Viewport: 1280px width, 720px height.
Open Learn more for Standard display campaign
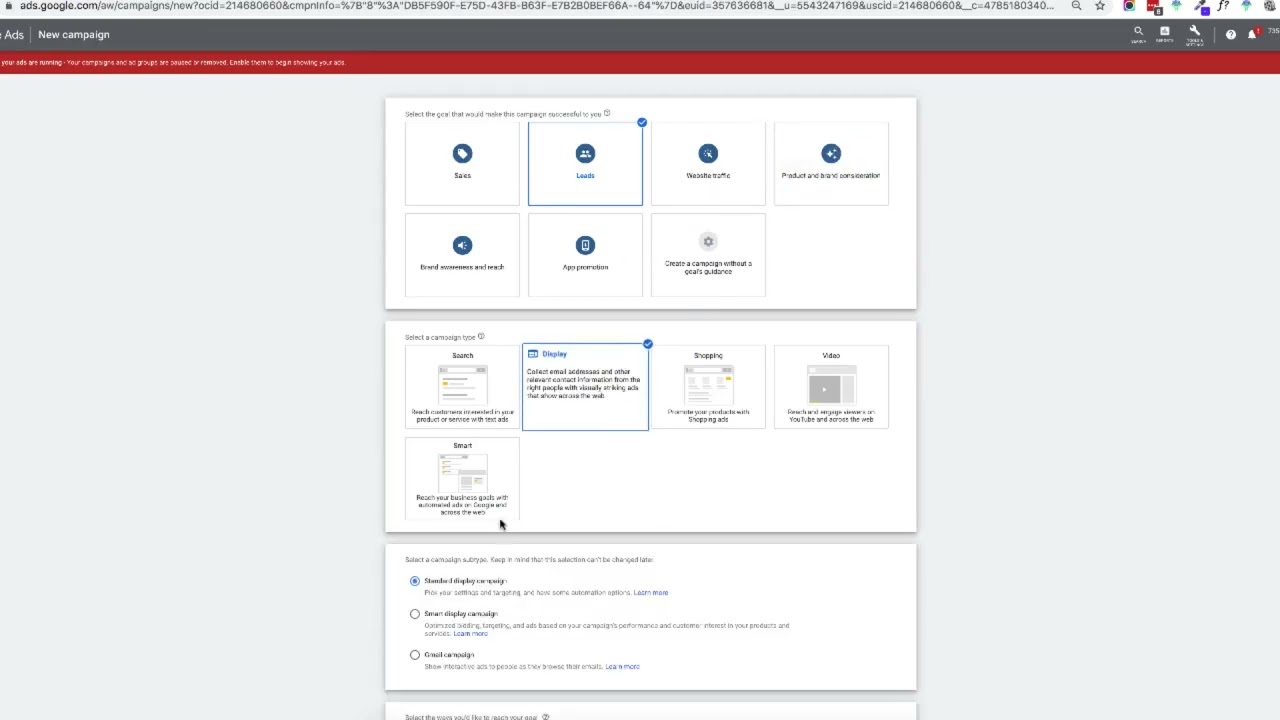click(651, 592)
